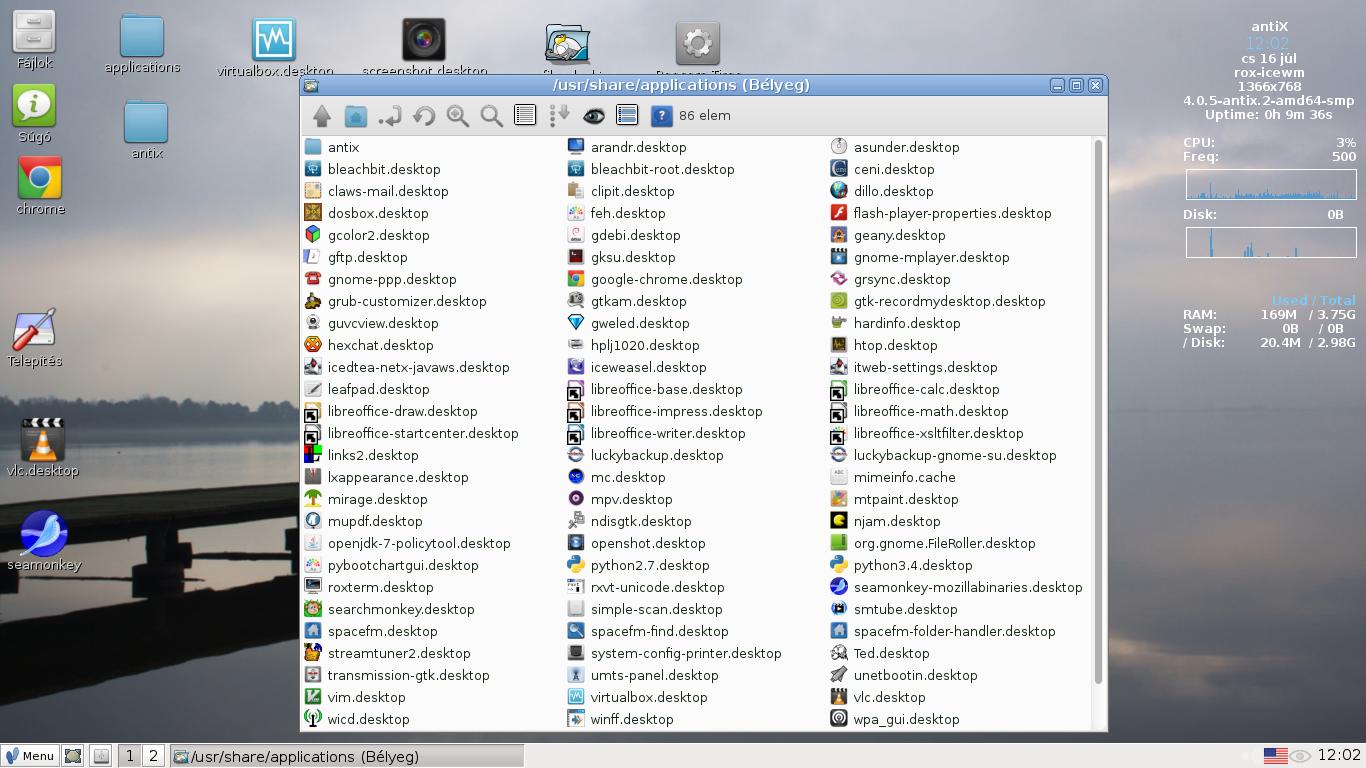Select arandr.desktop entry

point(627,147)
